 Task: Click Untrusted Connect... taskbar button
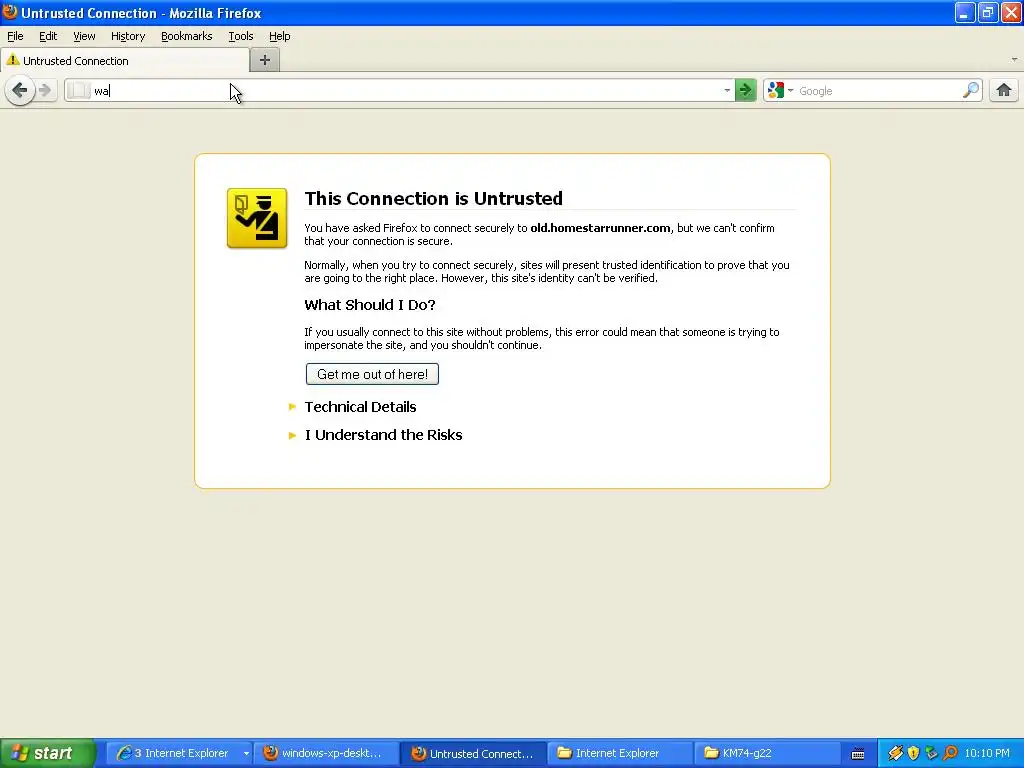point(472,753)
